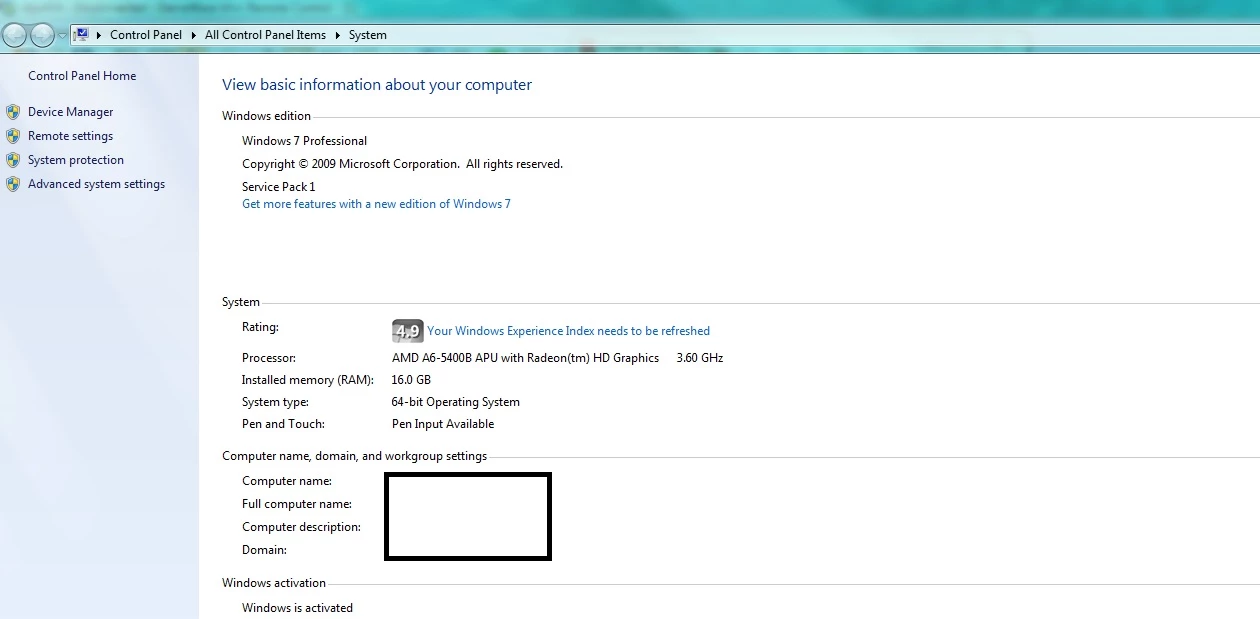Click Windows Experience Index needs refresh link
Screen dimensions: 1260x619
click(568, 331)
